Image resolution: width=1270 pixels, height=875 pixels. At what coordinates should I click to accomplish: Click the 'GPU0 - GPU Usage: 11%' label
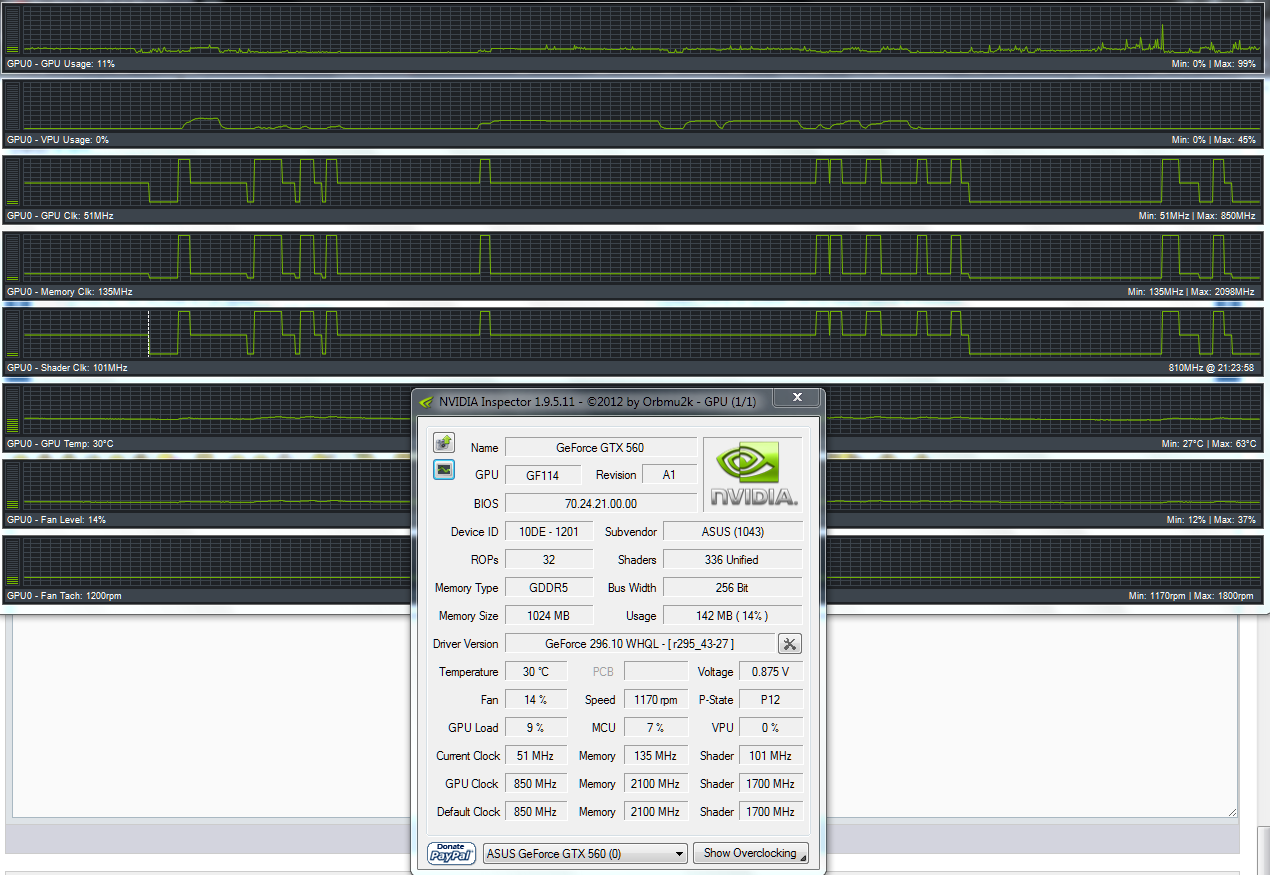point(61,64)
